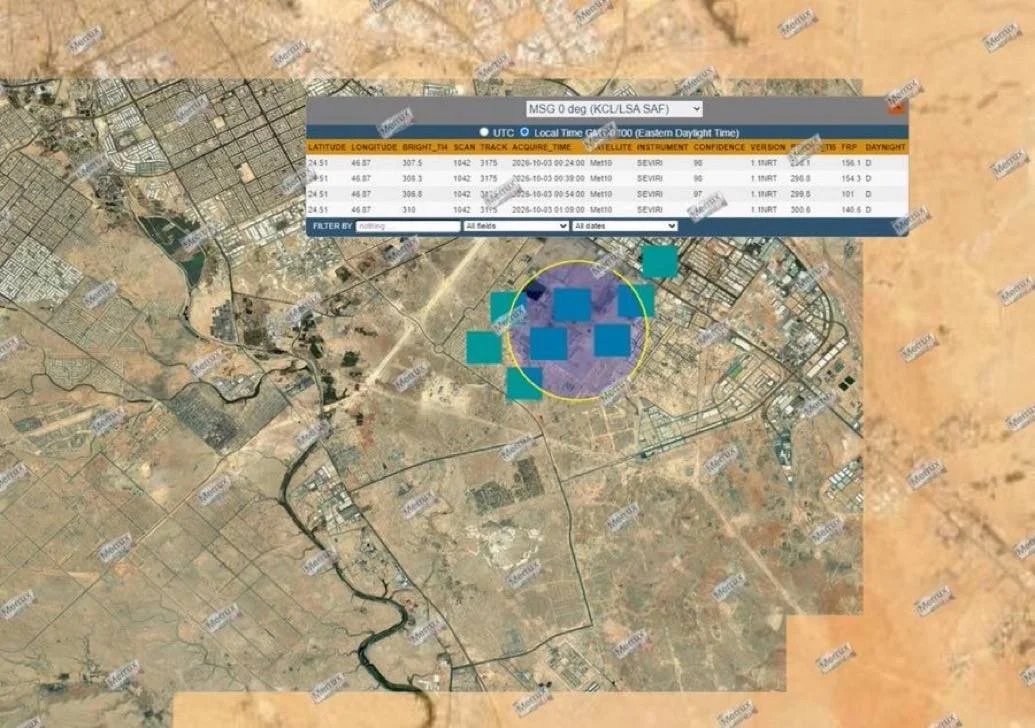
Task: Click the teal fire marker north-east outside the circle
Action: coord(659,261)
